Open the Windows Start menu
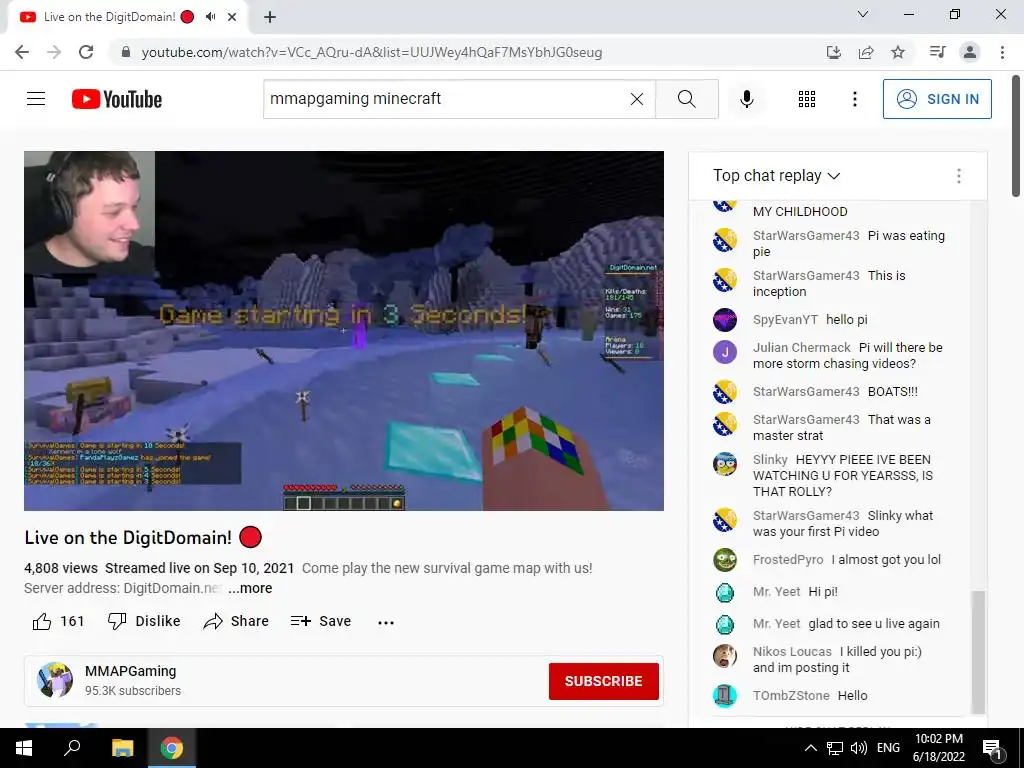This screenshot has width=1024, height=768. click(x=24, y=748)
